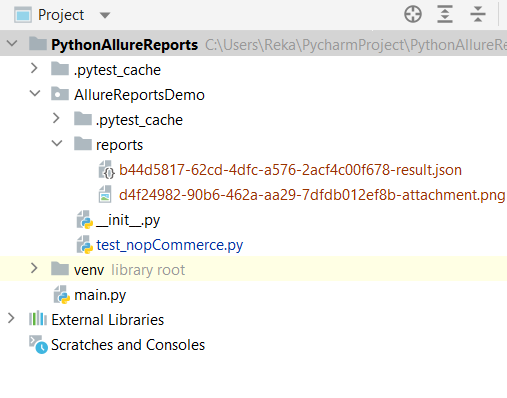The width and height of the screenshot is (507, 398).
Task: Select top-level .pytest_cache folder
Action: pos(117,70)
